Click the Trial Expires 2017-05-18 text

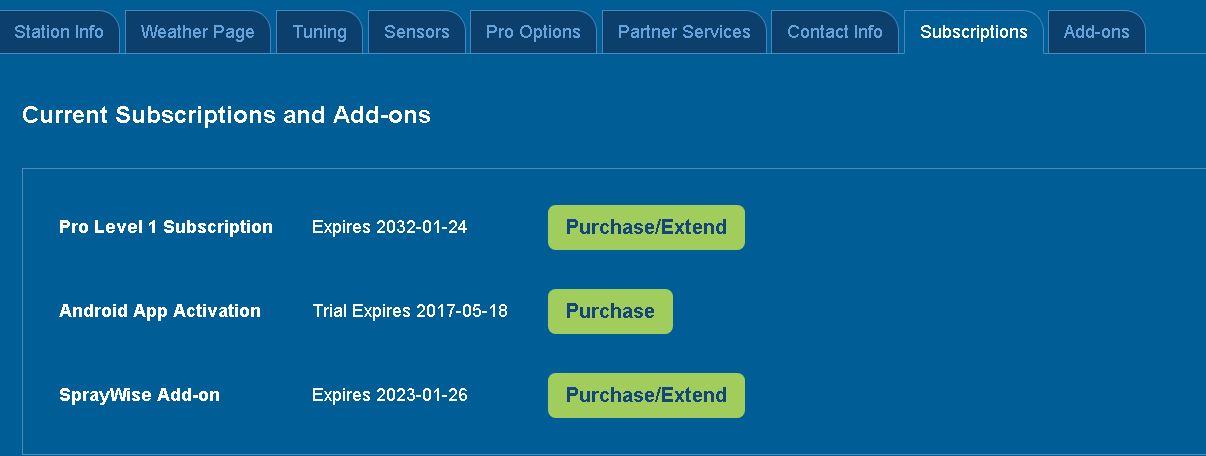(x=410, y=311)
